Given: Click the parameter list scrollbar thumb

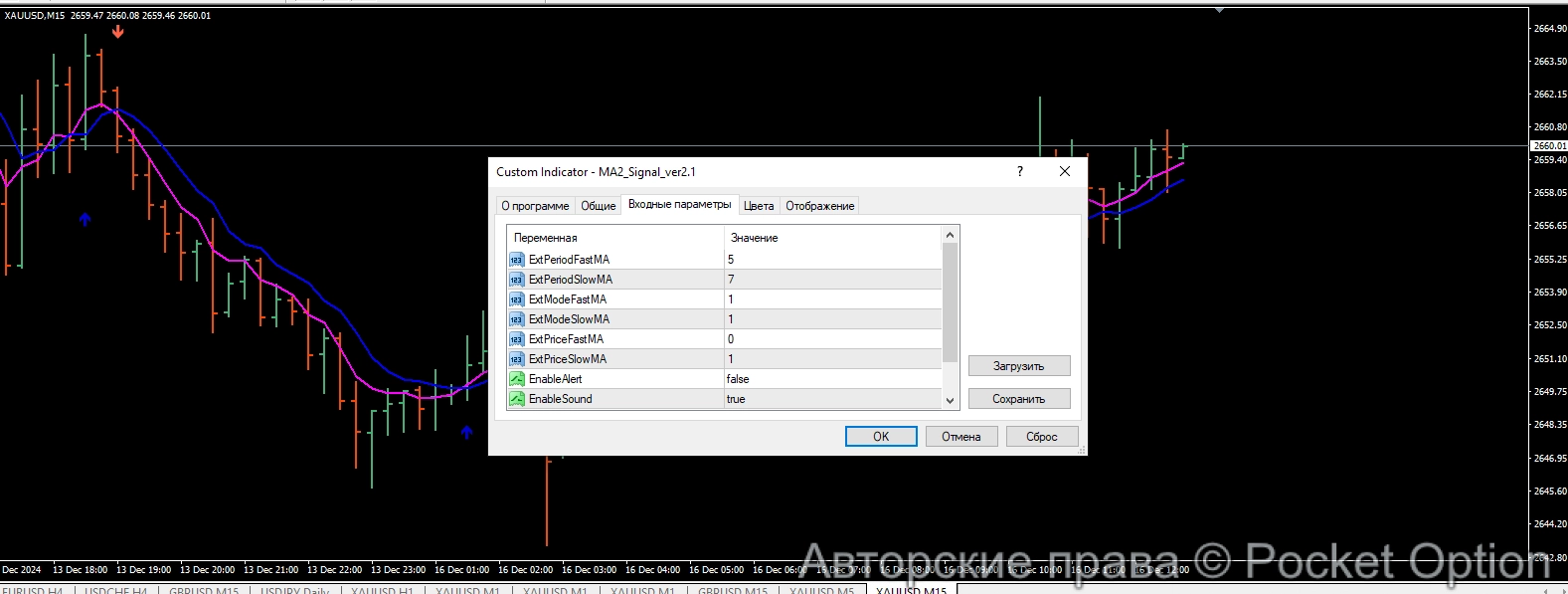Looking at the screenshot, I should click(950, 302).
